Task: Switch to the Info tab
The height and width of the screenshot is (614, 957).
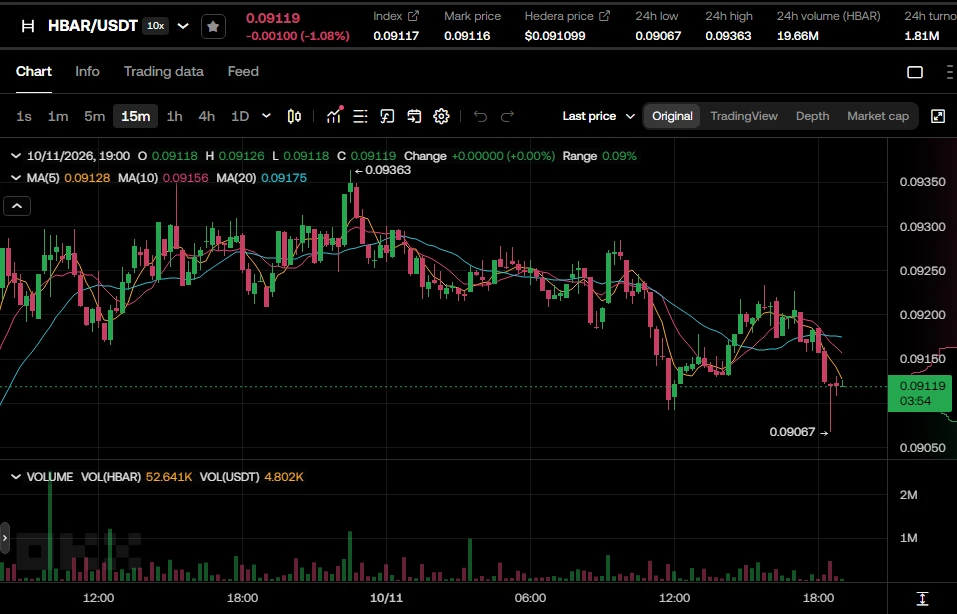Action: point(87,71)
